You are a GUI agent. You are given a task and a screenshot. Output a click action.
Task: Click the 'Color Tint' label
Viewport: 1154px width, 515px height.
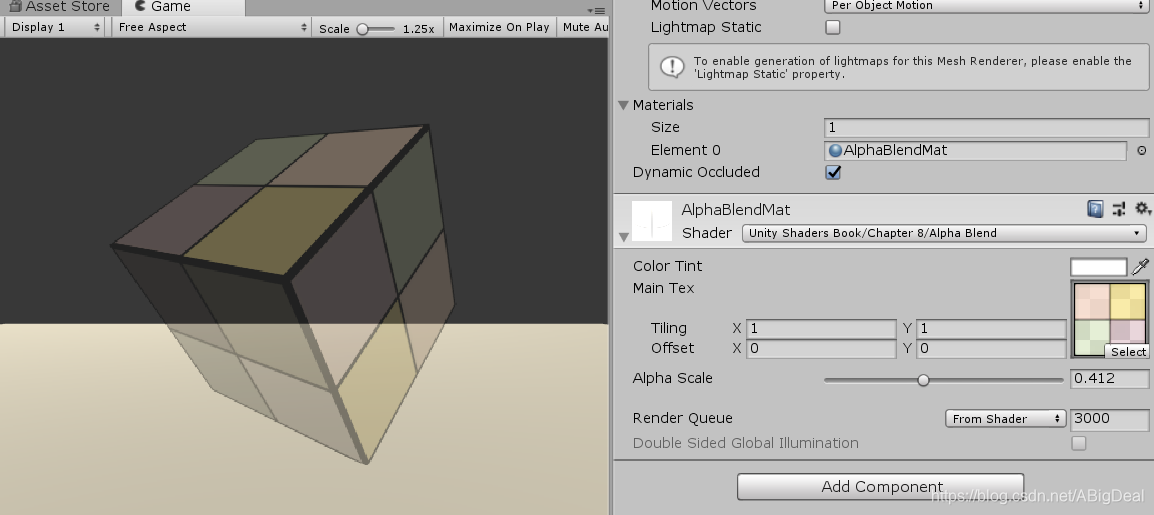coord(668,266)
